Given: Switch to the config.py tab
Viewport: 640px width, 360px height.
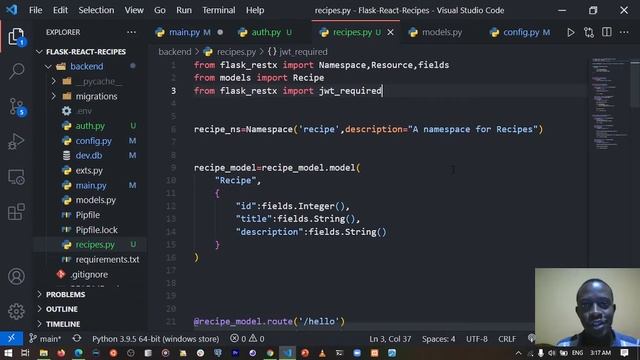Looking at the screenshot, I should (x=521, y=32).
